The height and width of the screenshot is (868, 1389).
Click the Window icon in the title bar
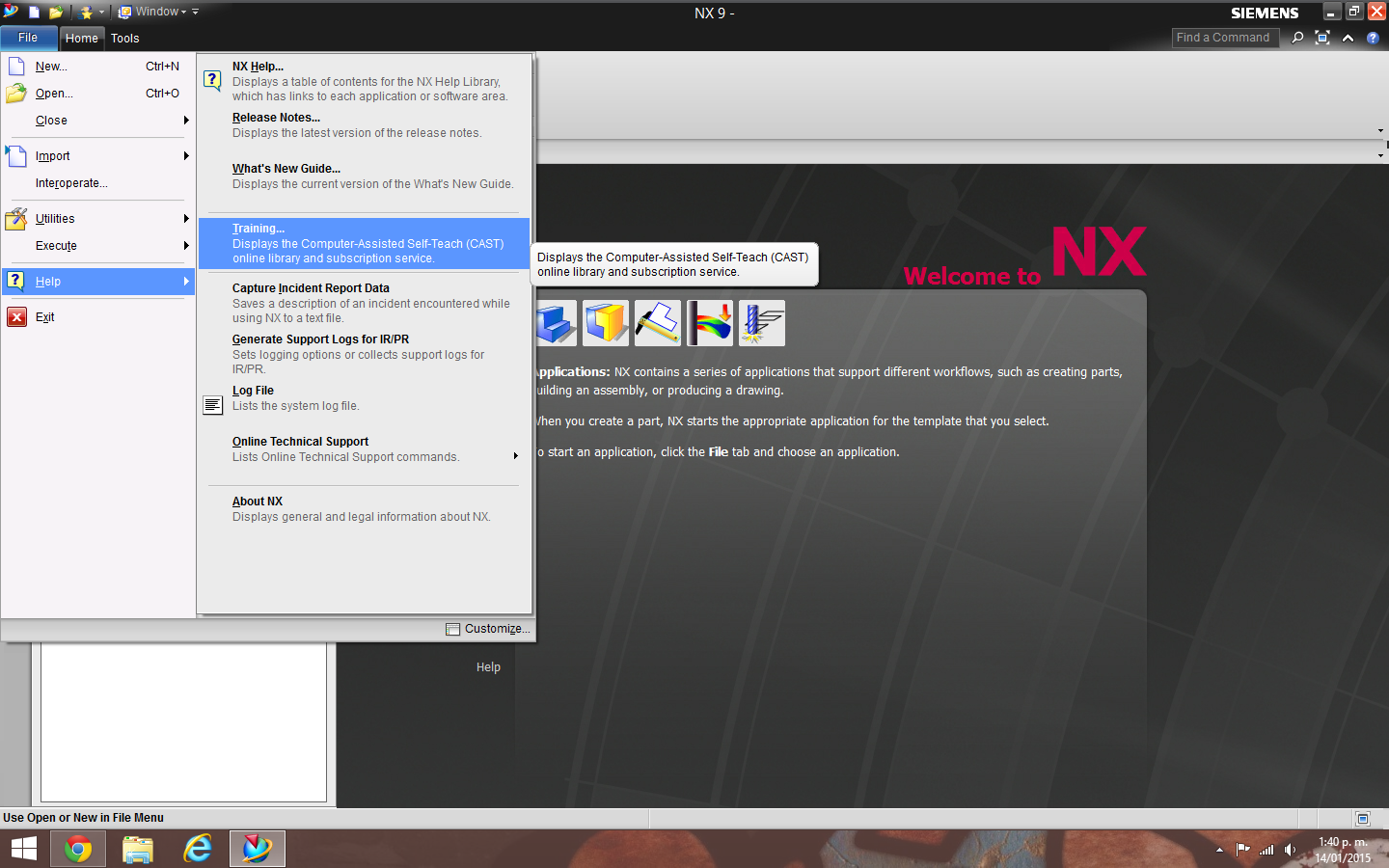click(124, 13)
